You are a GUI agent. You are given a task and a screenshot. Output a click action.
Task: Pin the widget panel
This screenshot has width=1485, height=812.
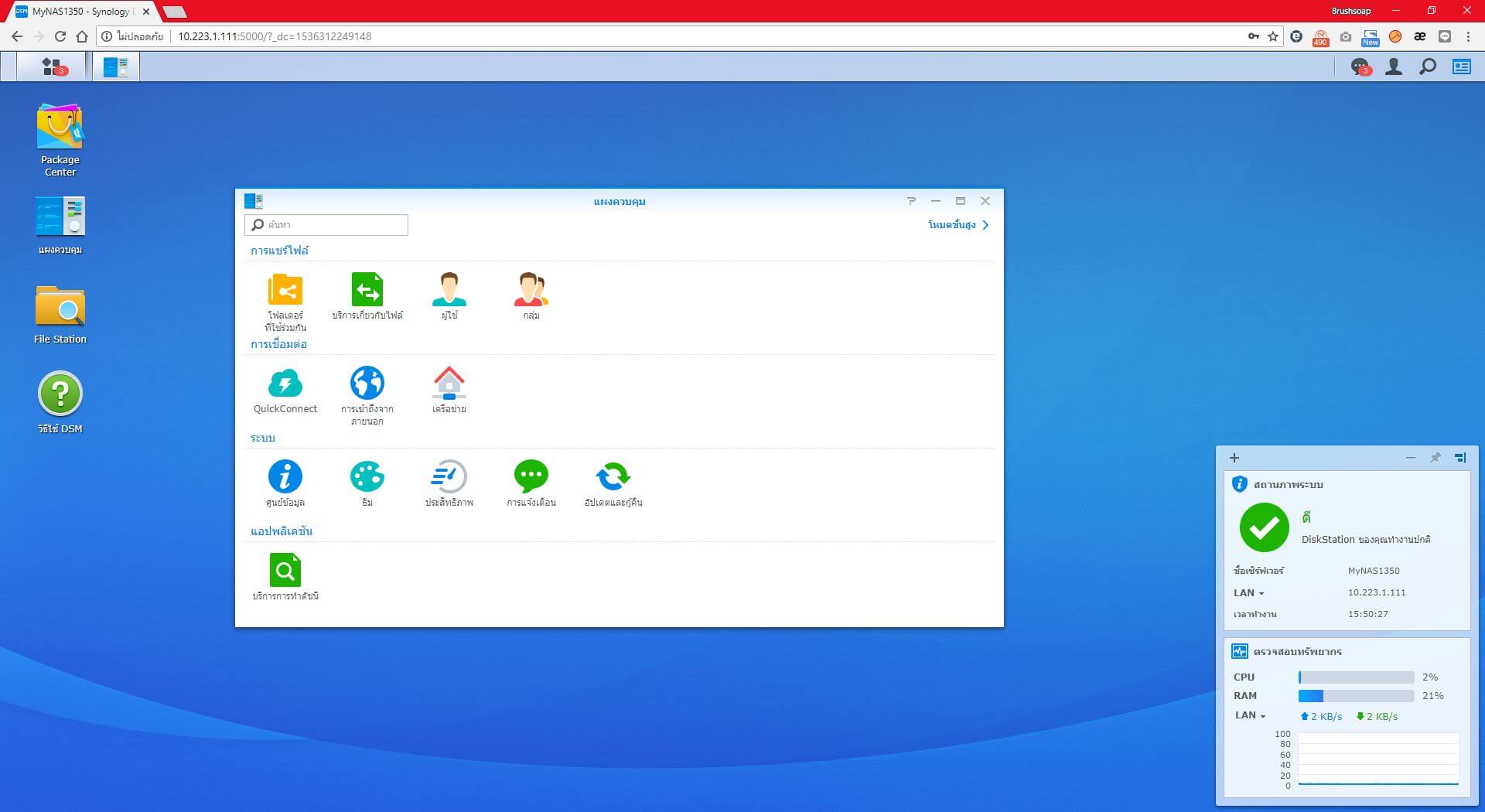(1435, 458)
